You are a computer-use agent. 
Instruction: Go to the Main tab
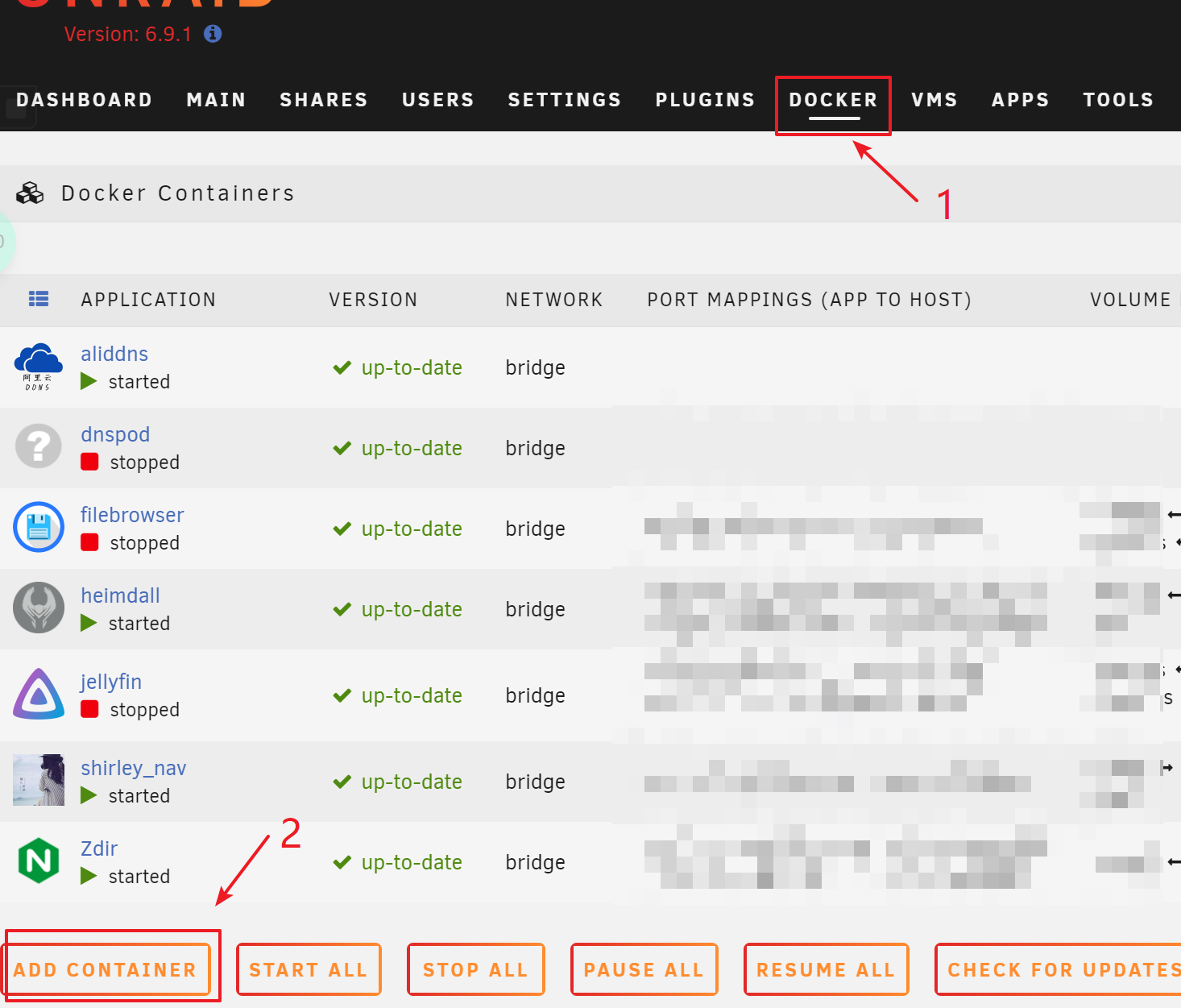216,100
